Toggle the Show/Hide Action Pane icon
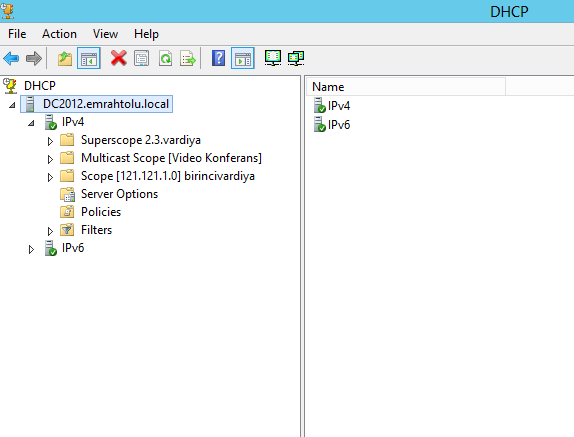This screenshot has width=574, height=437. point(243,58)
